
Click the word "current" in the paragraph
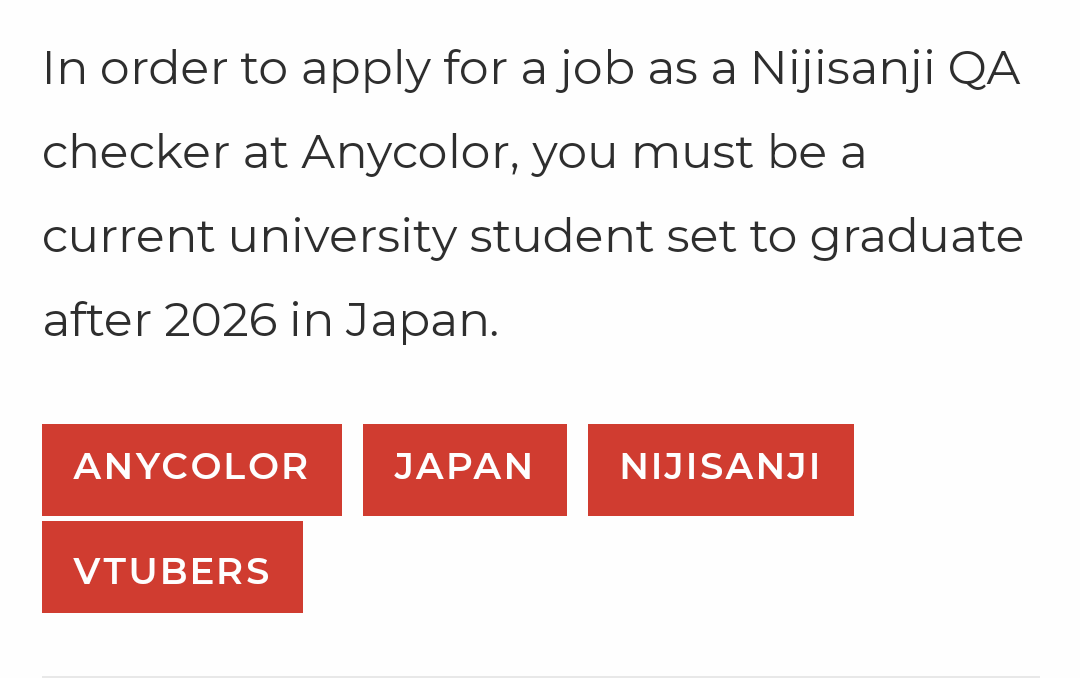pyautogui.click(x=129, y=238)
